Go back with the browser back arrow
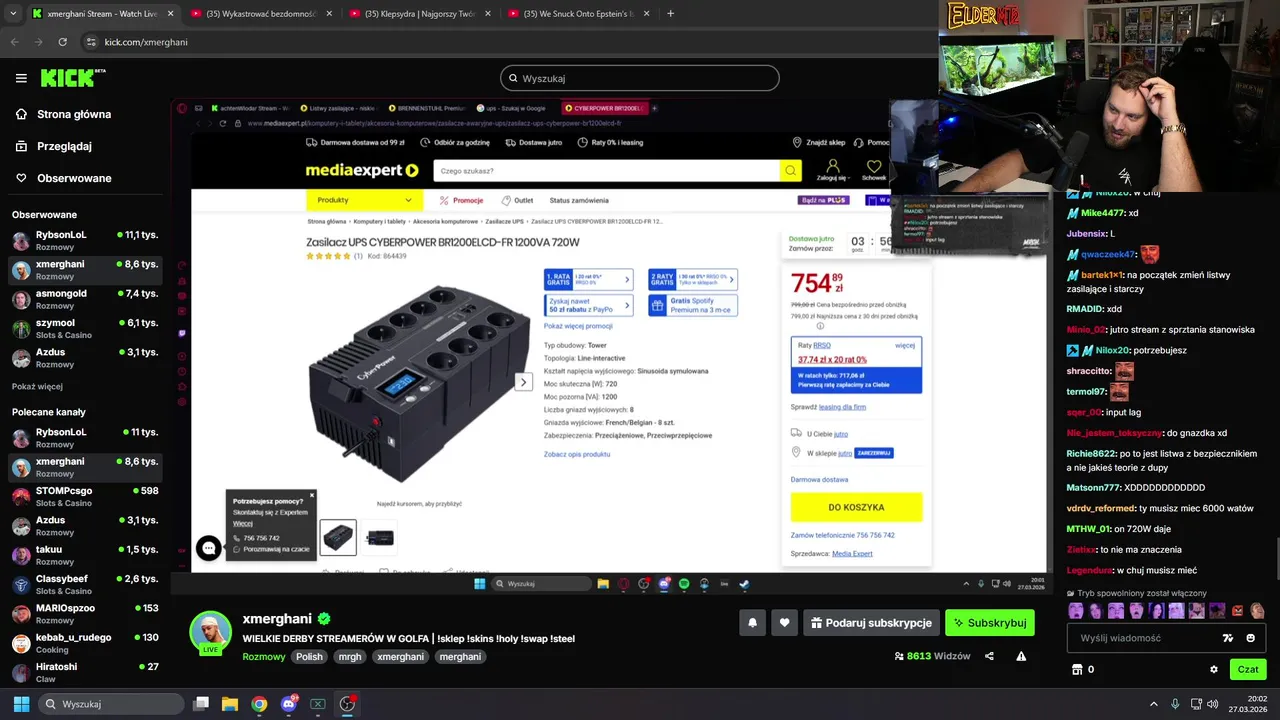The height and width of the screenshot is (720, 1280). tap(14, 42)
